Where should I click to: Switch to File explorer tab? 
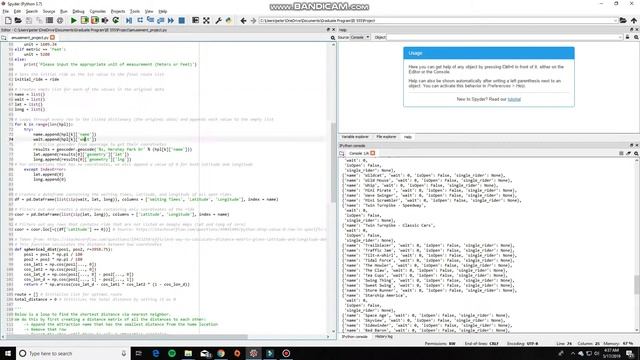386,137
